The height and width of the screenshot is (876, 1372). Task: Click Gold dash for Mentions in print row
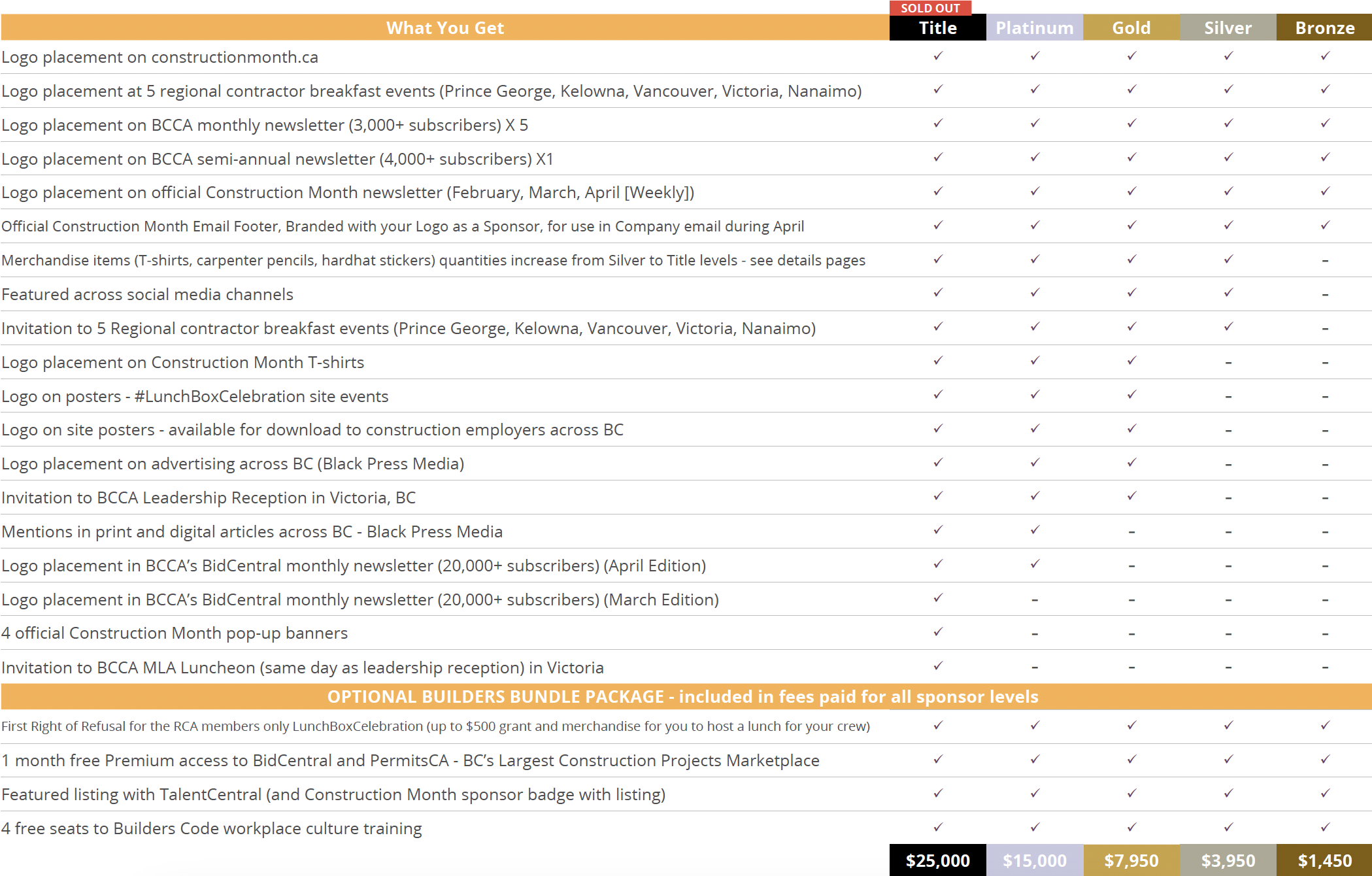coord(1131,532)
